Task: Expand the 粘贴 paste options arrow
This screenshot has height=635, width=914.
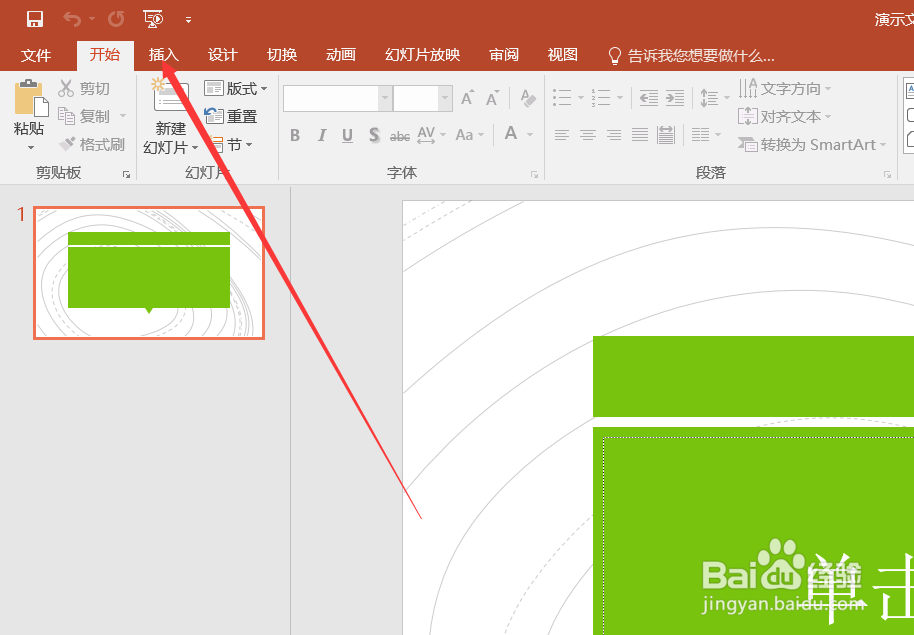Action: [30, 147]
